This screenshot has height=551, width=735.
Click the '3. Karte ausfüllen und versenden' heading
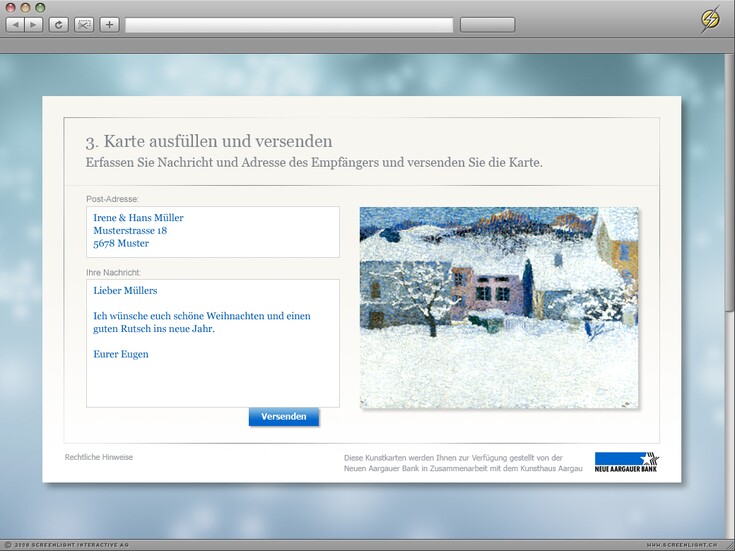point(209,142)
